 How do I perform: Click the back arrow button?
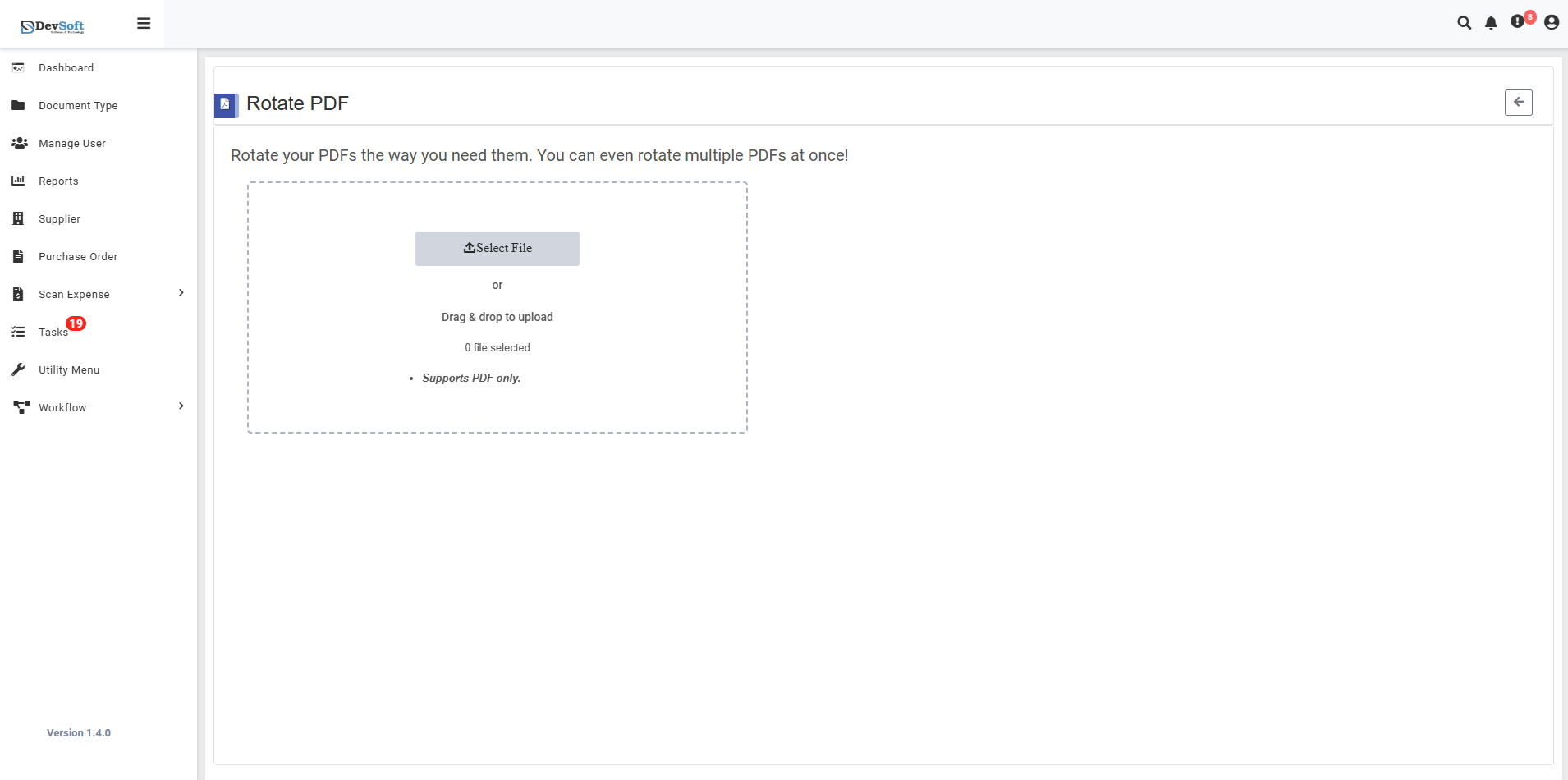pyautogui.click(x=1518, y=102)
